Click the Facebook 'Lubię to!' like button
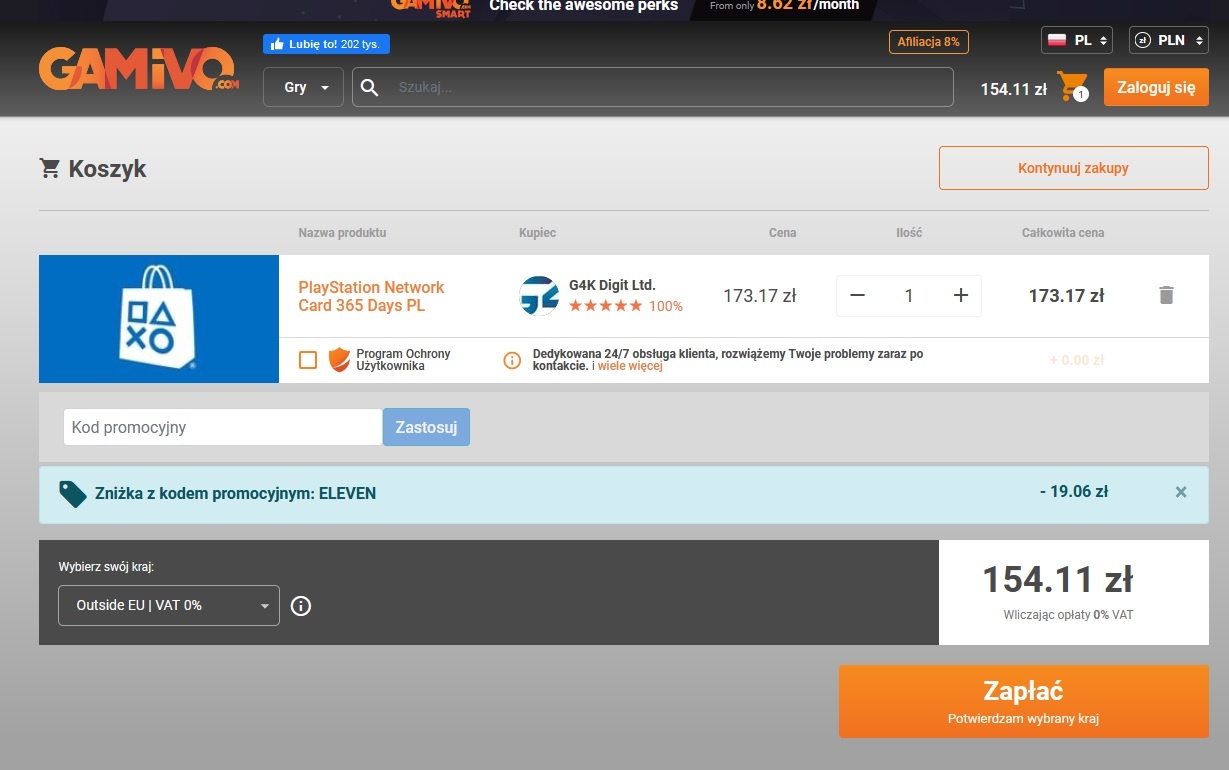Screen dimensions: 1229x770 326,44
